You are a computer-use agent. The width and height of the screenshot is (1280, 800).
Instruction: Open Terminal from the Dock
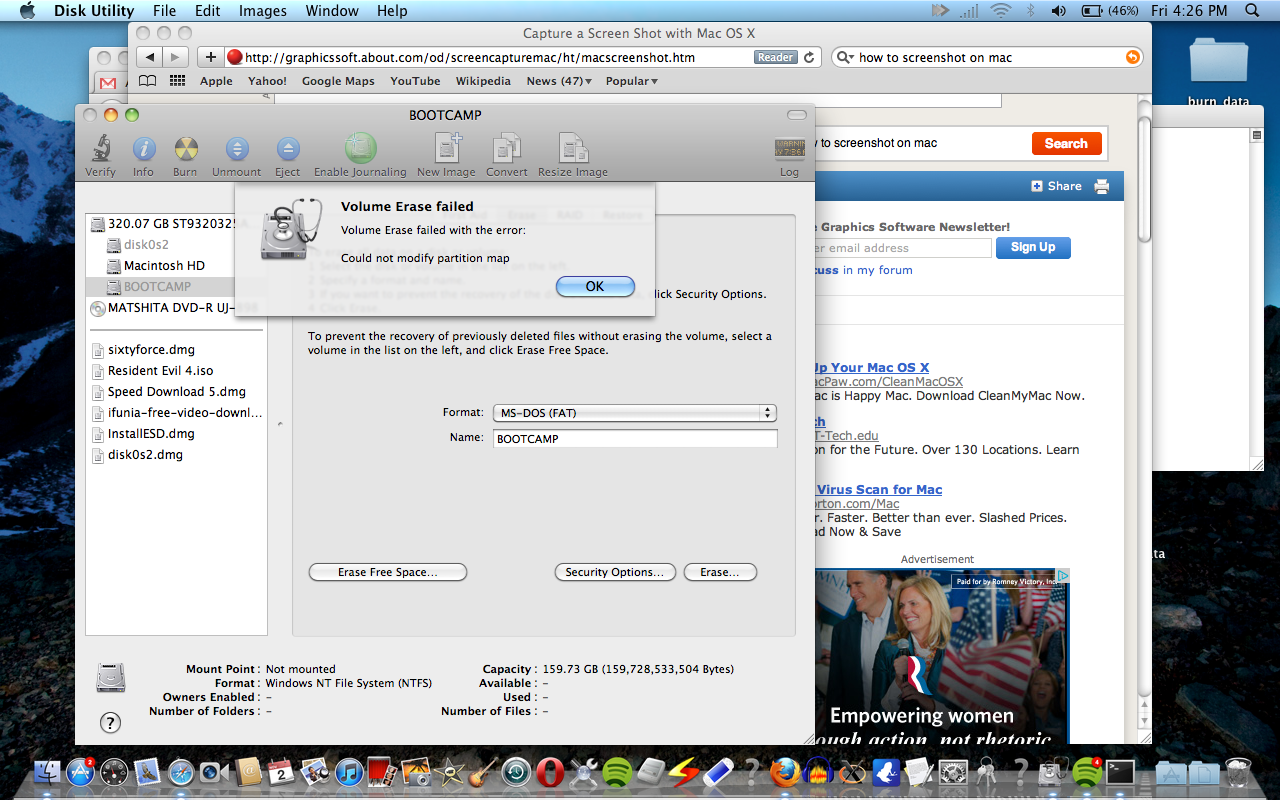coord(1120,772)
